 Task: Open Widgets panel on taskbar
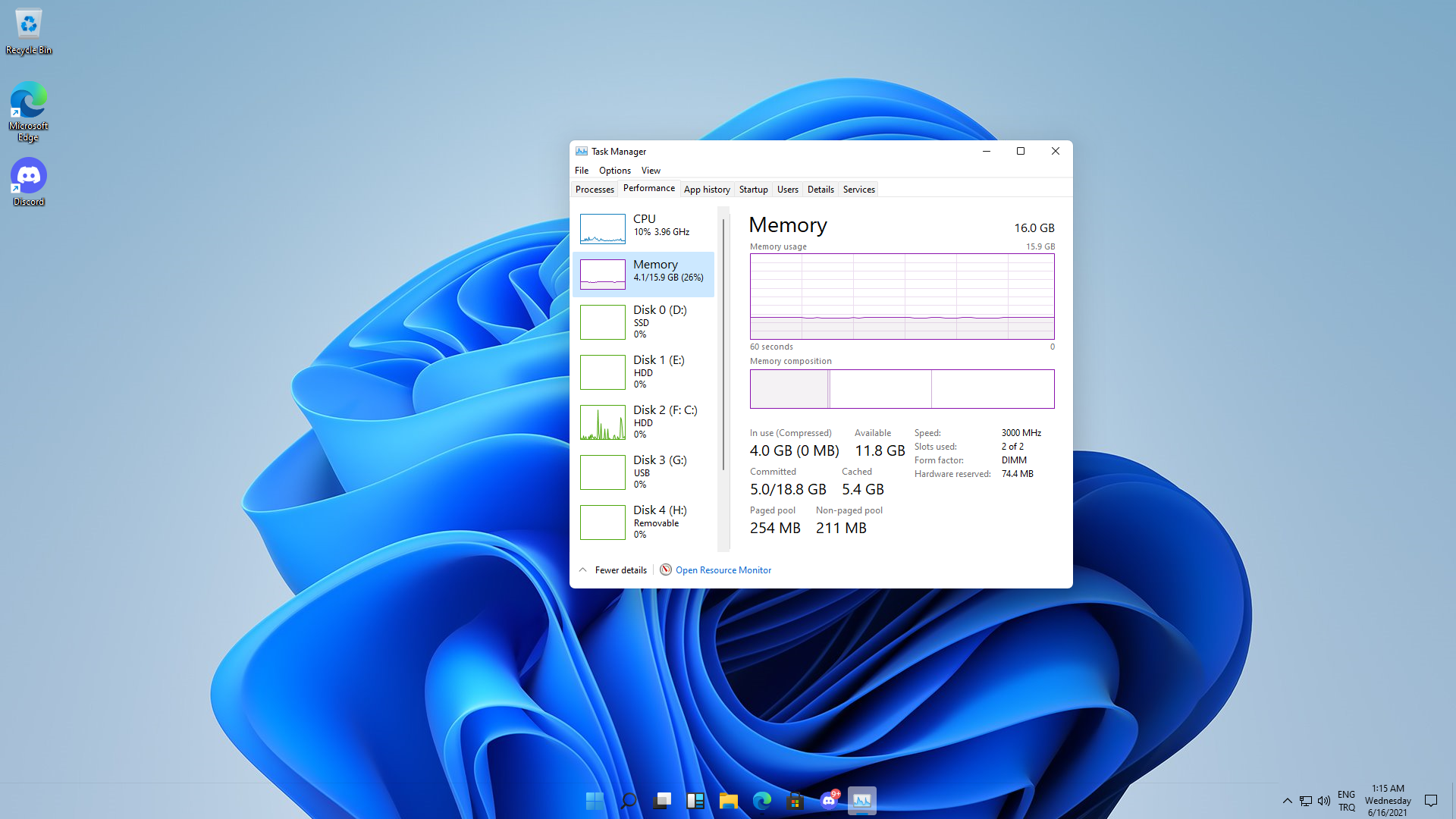click(x=695, y=801)
